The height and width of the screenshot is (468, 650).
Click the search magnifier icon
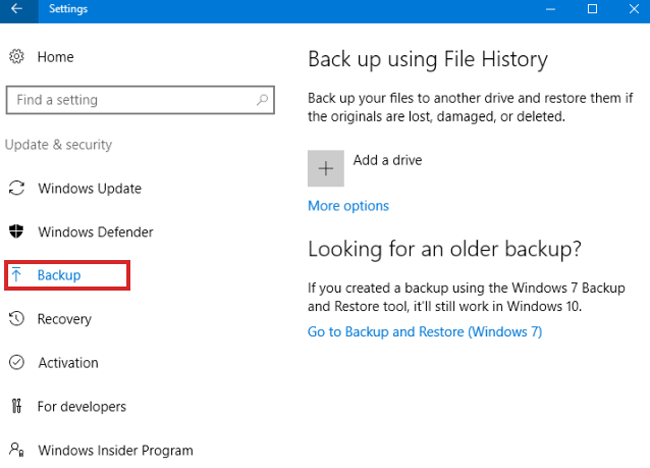click(x=262, y=100)
